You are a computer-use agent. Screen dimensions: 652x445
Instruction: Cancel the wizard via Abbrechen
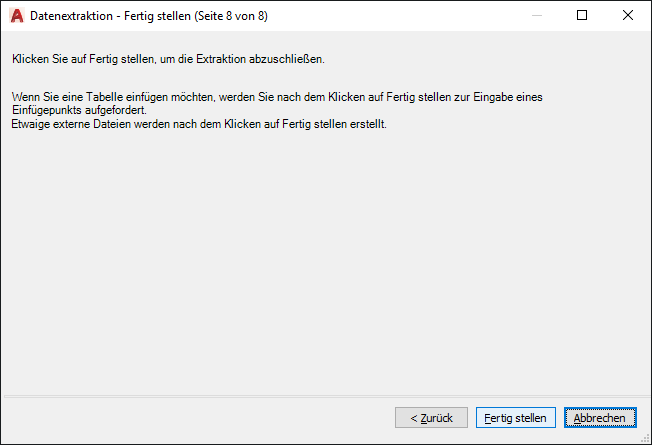tap(600, 418)
